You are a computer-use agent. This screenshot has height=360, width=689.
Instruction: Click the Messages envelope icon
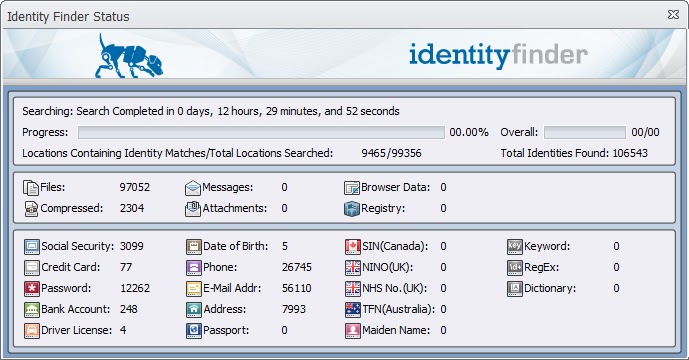[x=192, y=188]
